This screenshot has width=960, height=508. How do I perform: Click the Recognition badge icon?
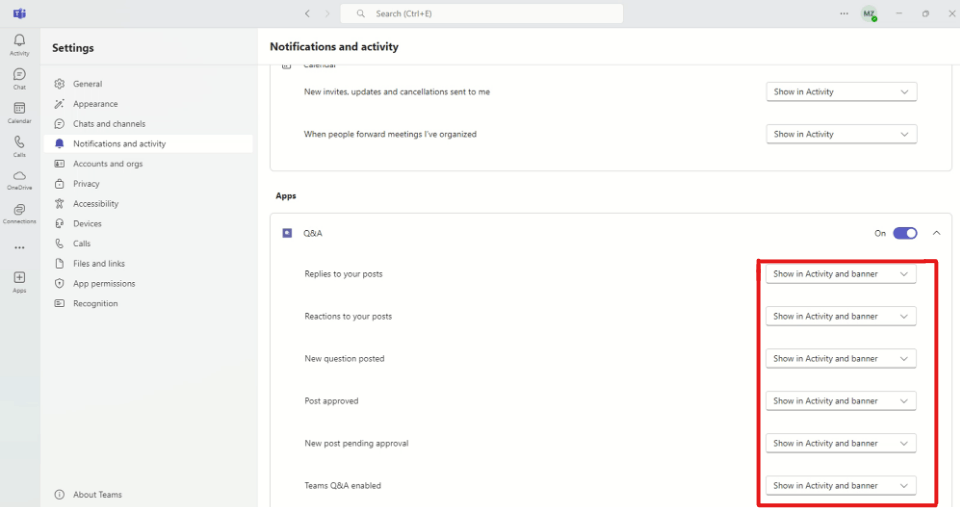point(59,304)
